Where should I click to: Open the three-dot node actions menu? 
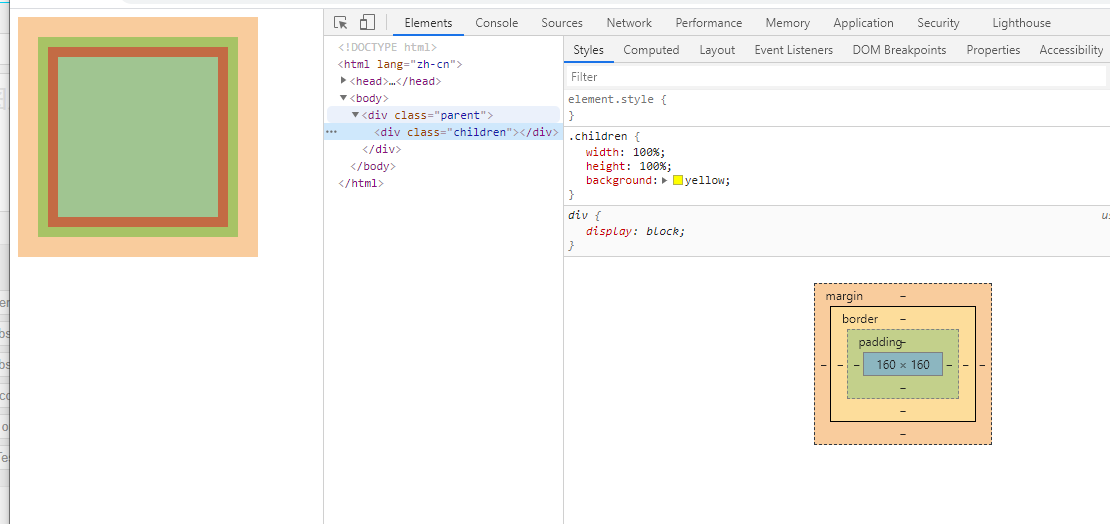click(331, 132)
